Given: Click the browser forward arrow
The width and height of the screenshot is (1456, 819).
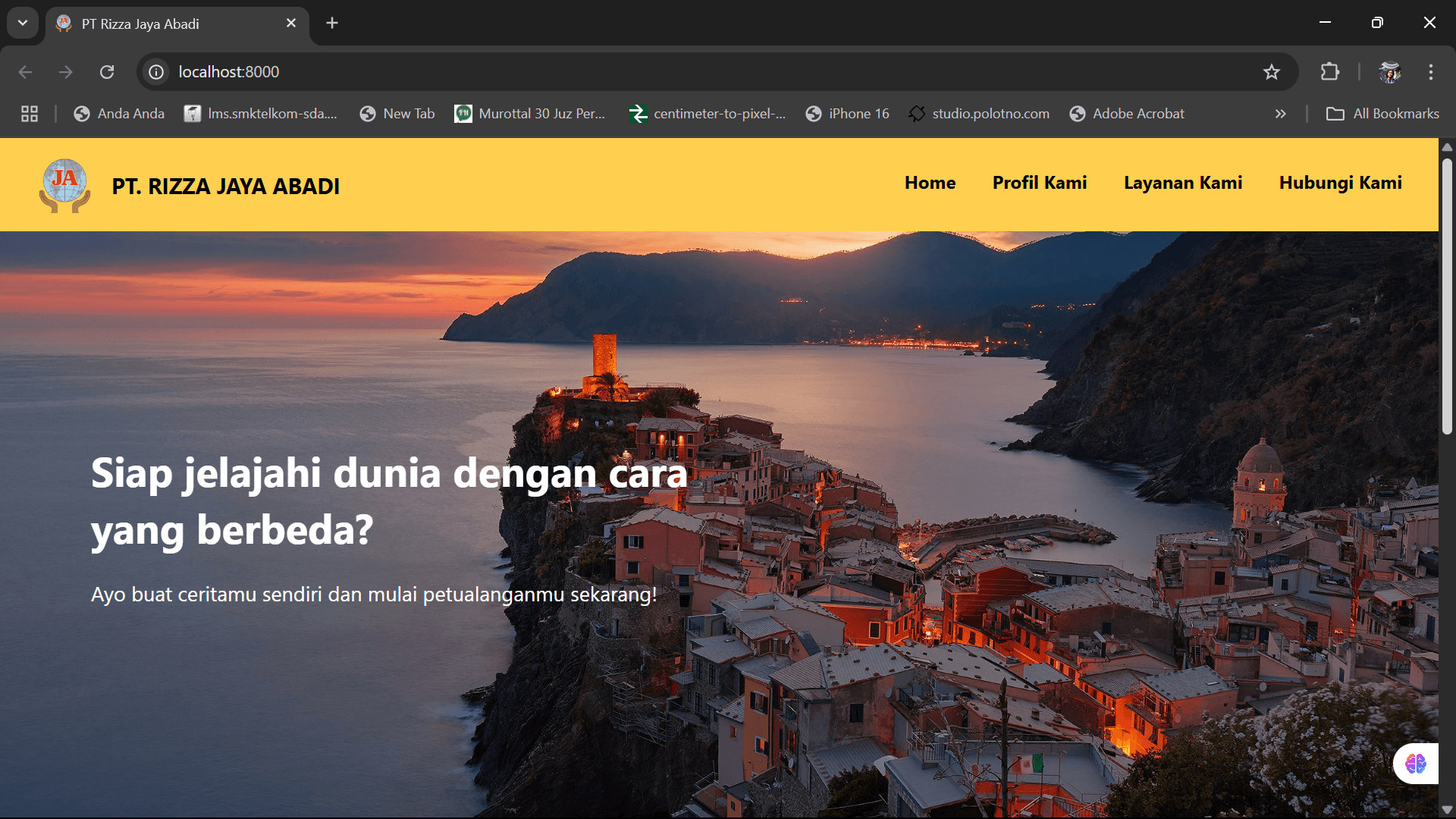Looking at the screenshot, I should coord(66,72).
